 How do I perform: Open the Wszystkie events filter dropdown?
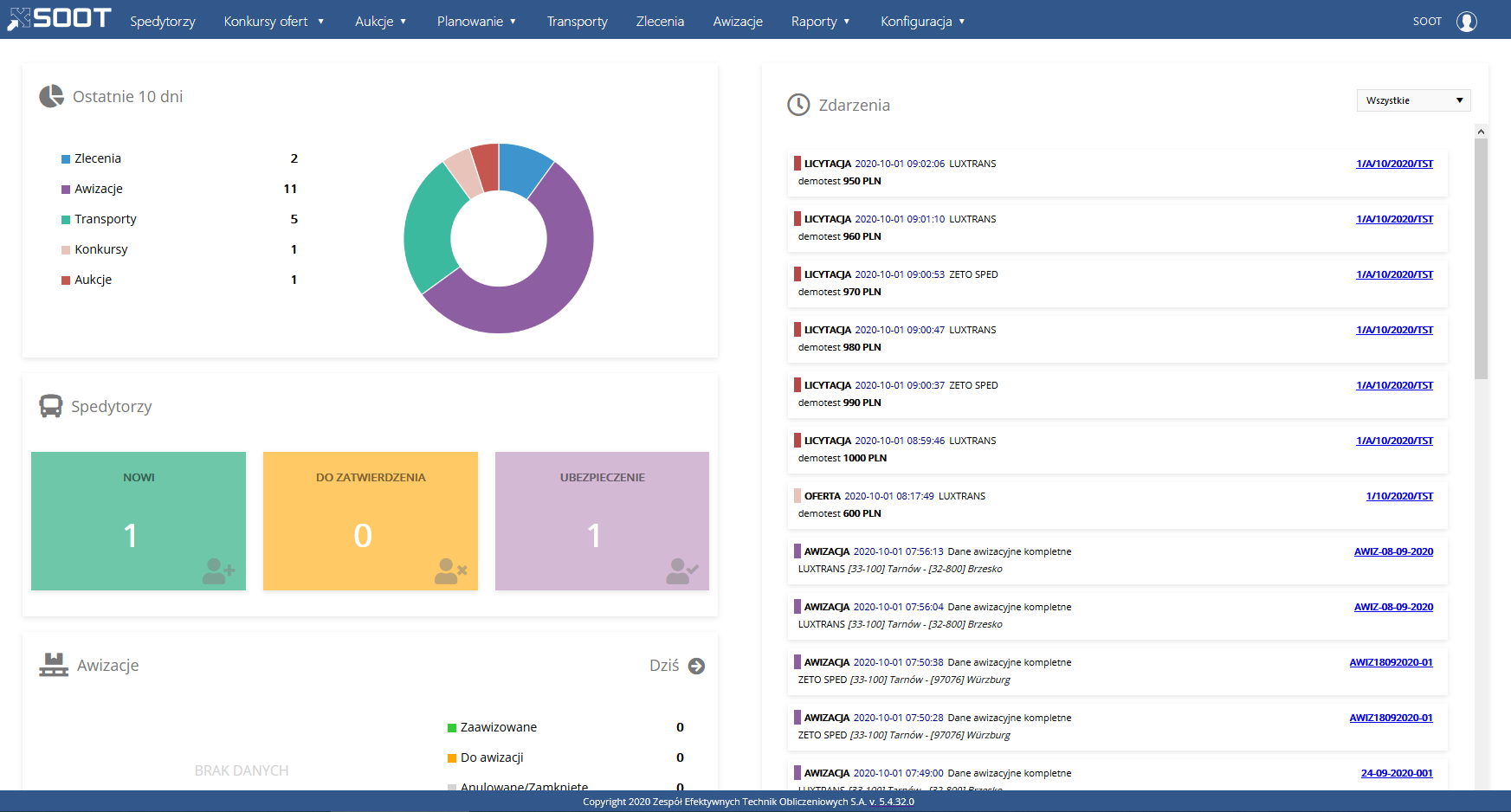click(x=1412, y=100)
